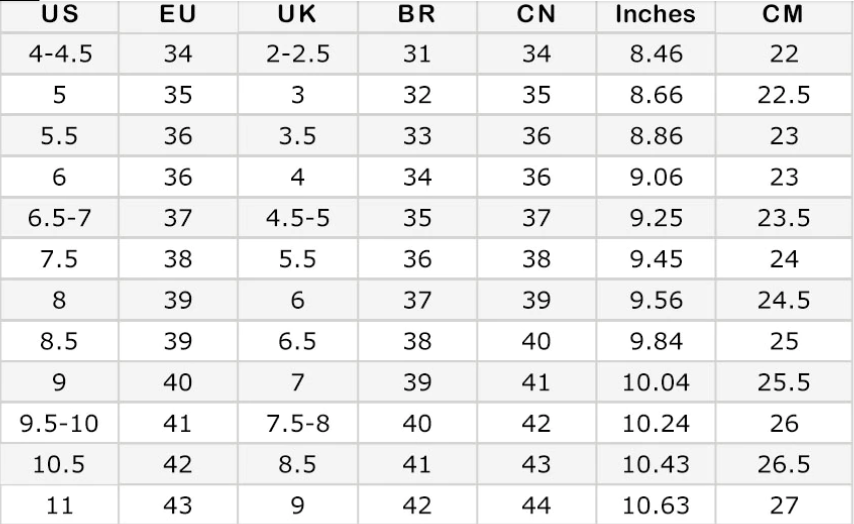The image size is (854, 524).
Task: Select the 26.5 CM cell
Action: point(784,464)
